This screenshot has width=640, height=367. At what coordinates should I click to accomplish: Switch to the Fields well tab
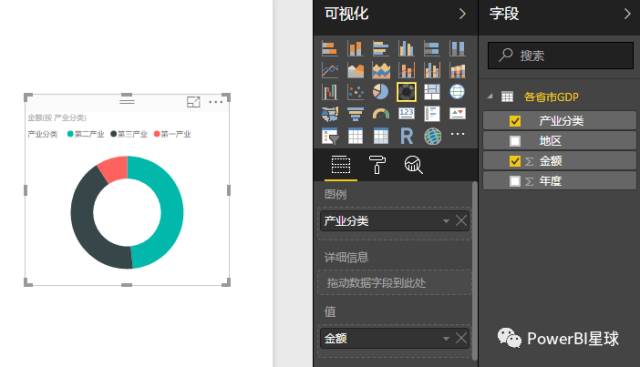click(x=341, y=165)
